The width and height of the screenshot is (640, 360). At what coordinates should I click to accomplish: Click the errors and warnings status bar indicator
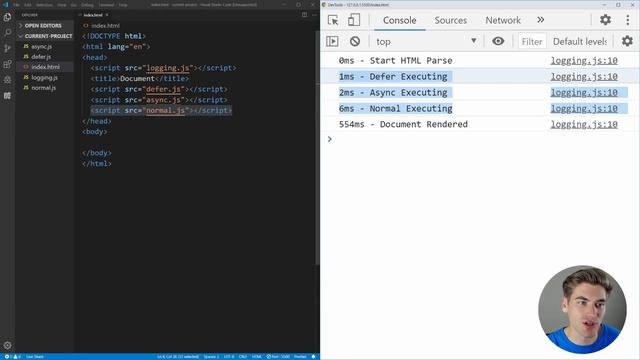coord(12,356)
